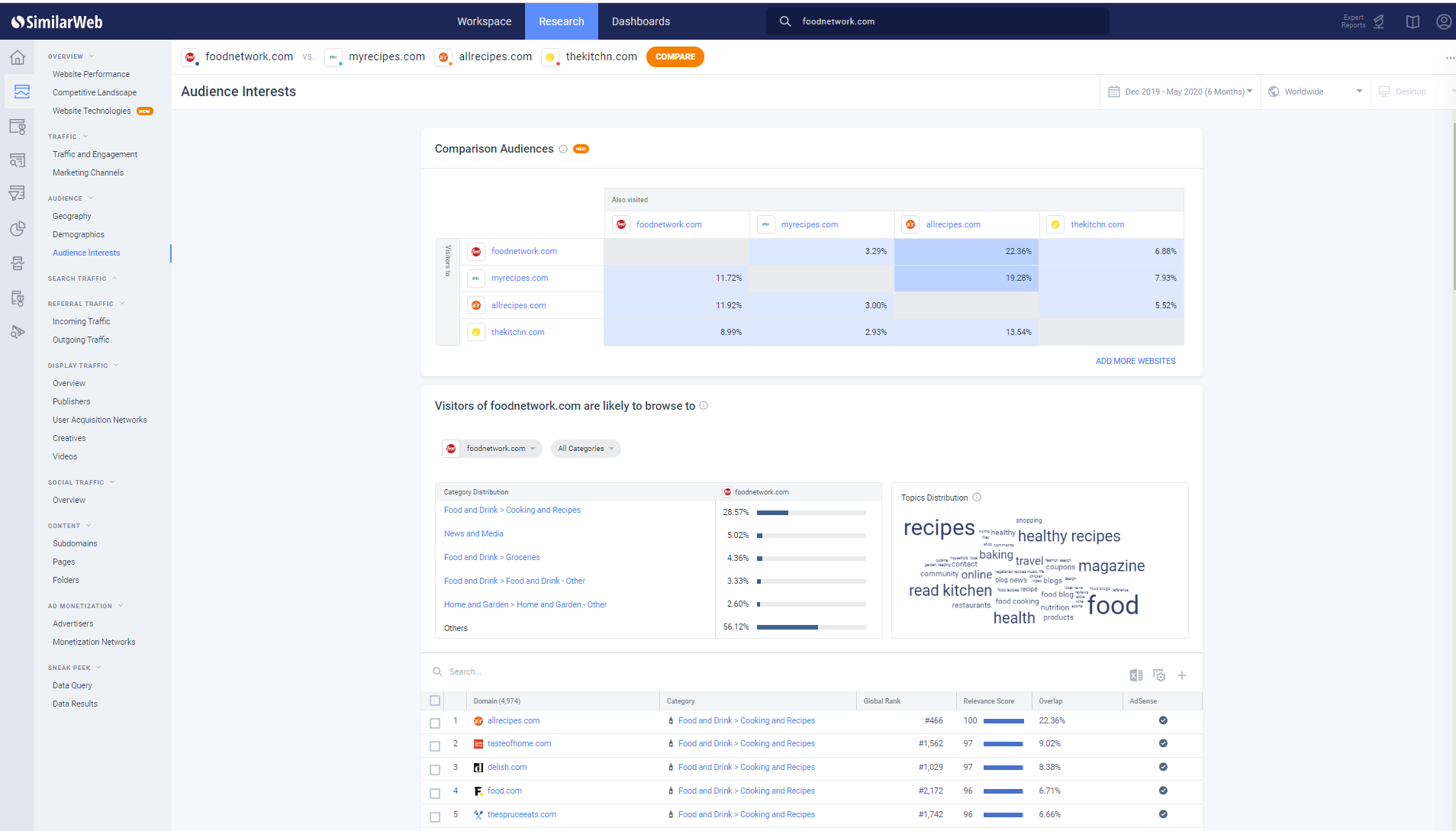Click the Cooking and Recipes 28.57% bar

[811, 513]
